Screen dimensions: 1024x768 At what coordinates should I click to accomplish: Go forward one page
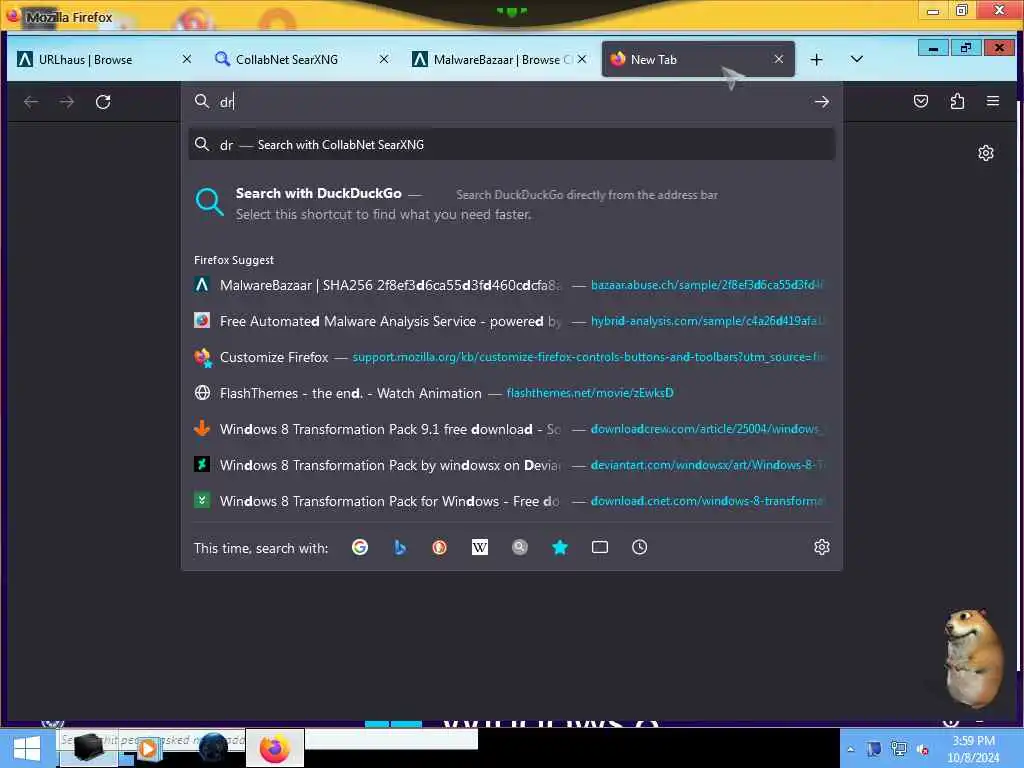click(67, 102)
